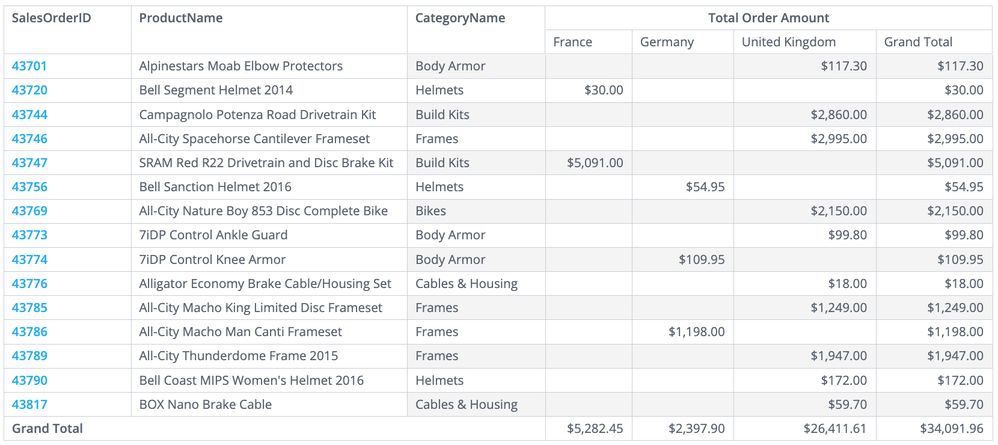
Task: Click the Total Order Amount header
Action: 768,18
